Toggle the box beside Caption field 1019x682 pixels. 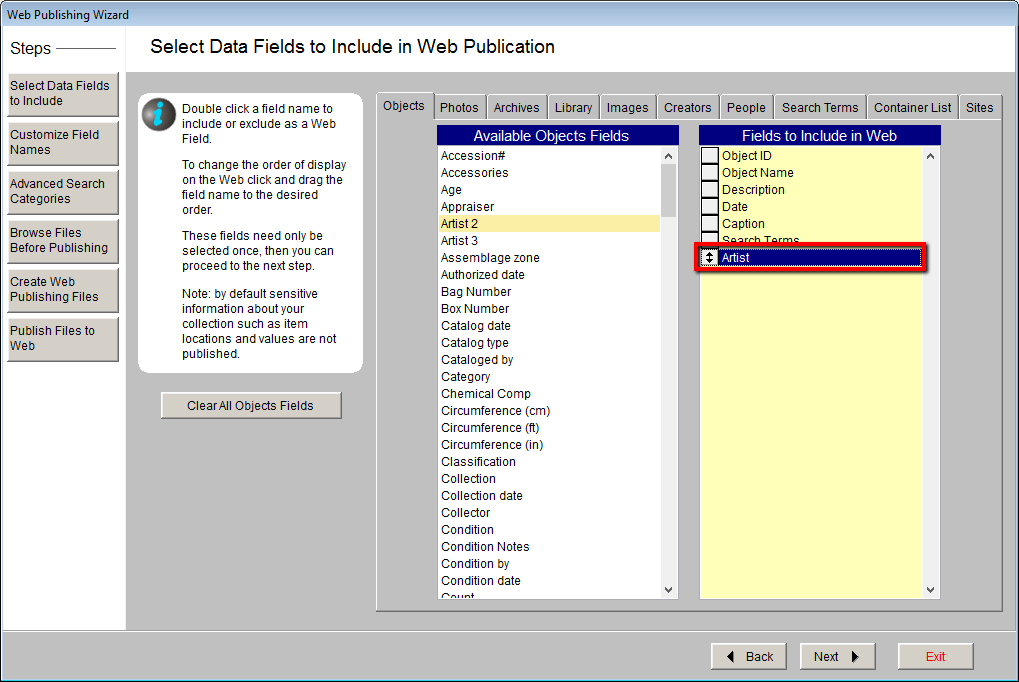(709, 224)
